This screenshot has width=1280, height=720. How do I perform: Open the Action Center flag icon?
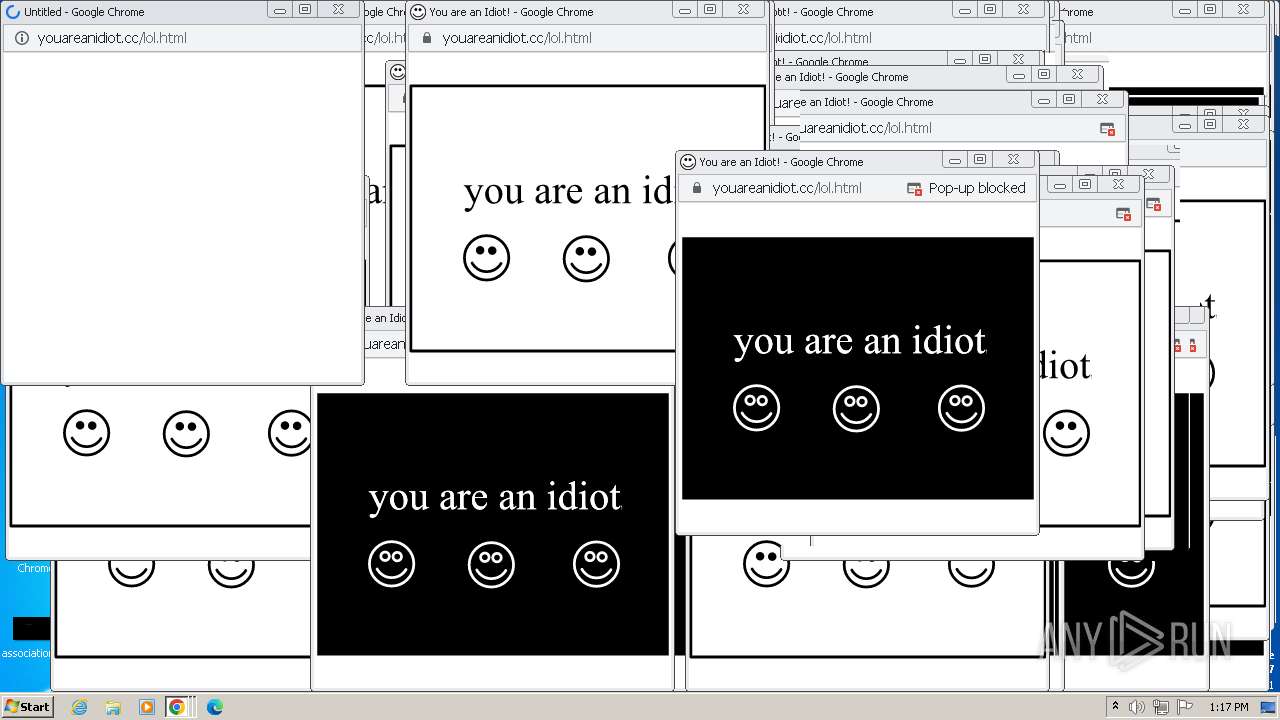[x=1185, y=707]
